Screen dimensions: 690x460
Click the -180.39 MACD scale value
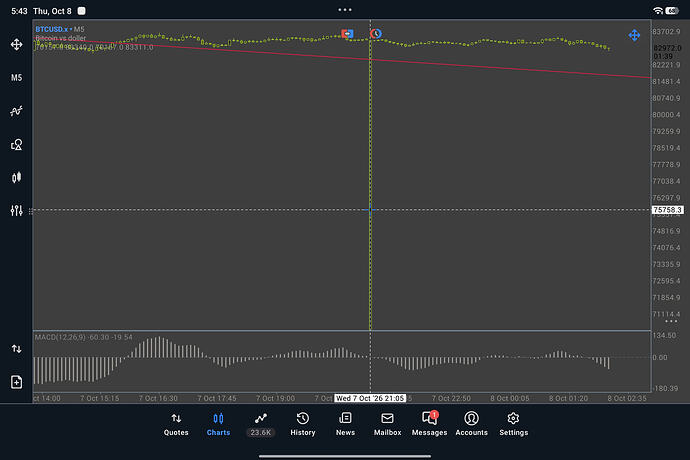pos(665,388)
